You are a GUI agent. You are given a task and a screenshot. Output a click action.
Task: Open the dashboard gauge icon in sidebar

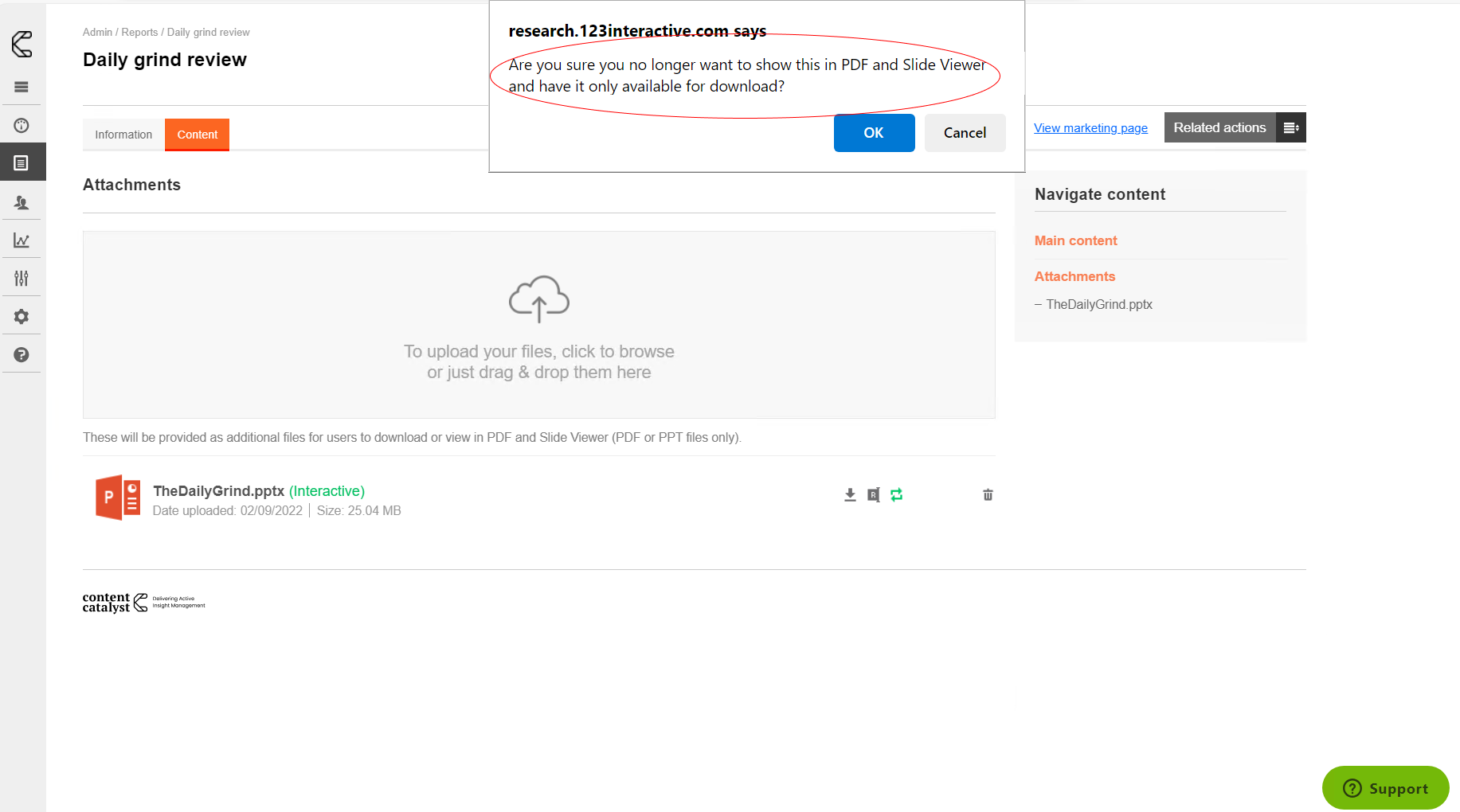coord(22,125)
